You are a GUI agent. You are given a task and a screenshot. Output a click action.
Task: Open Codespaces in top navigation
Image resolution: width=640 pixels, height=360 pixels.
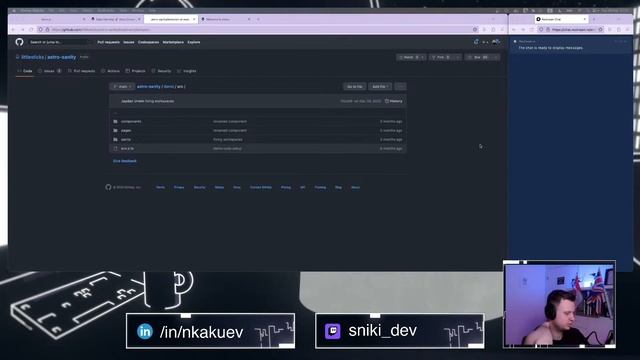pyautogui.click(x=148, y=42)
